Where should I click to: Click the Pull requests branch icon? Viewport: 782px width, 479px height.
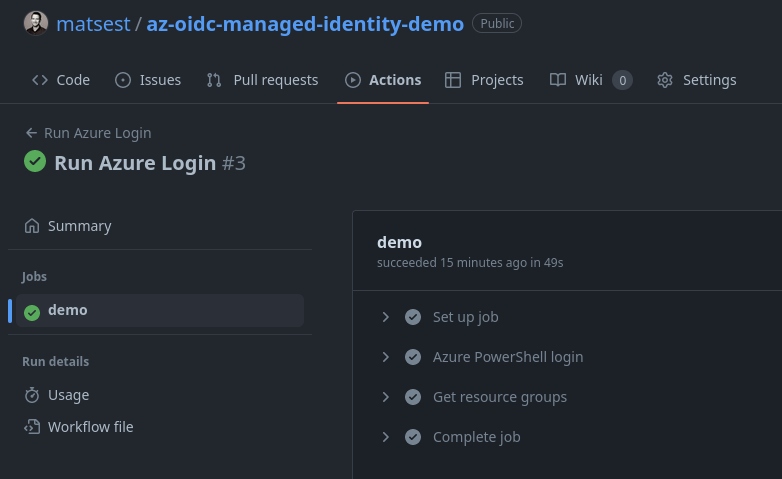pos(214,80)
